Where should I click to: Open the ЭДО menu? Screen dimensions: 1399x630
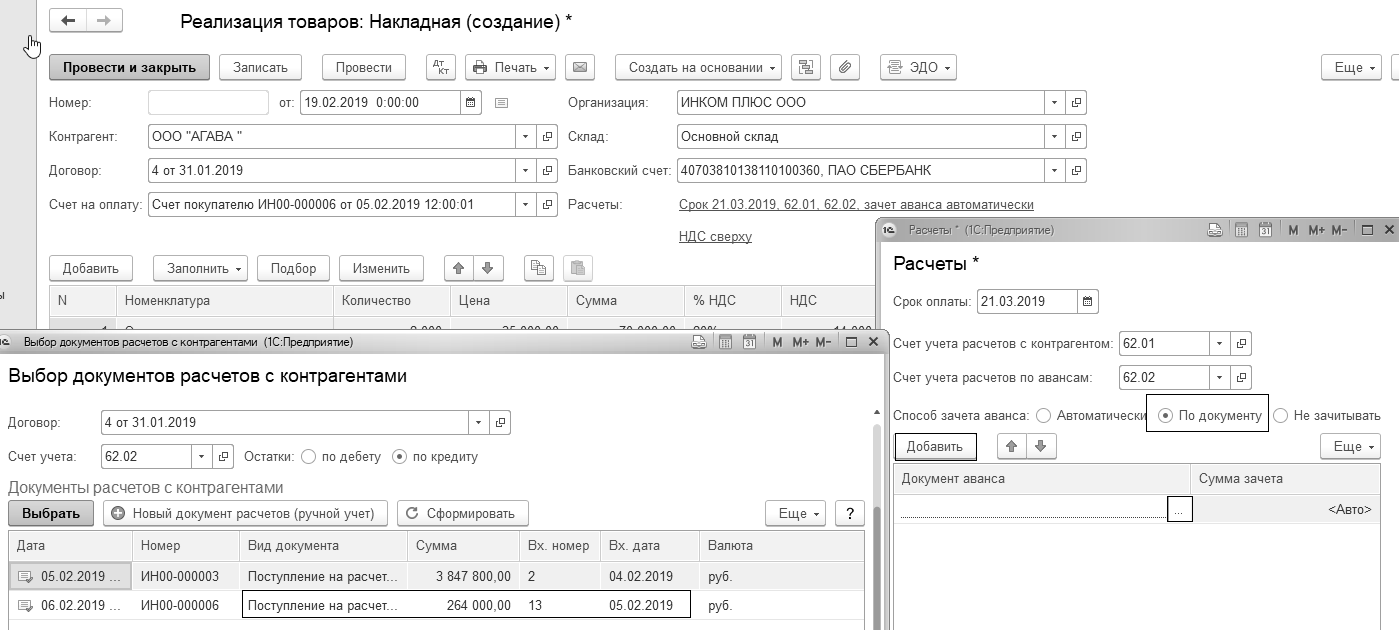pos(917,67)
